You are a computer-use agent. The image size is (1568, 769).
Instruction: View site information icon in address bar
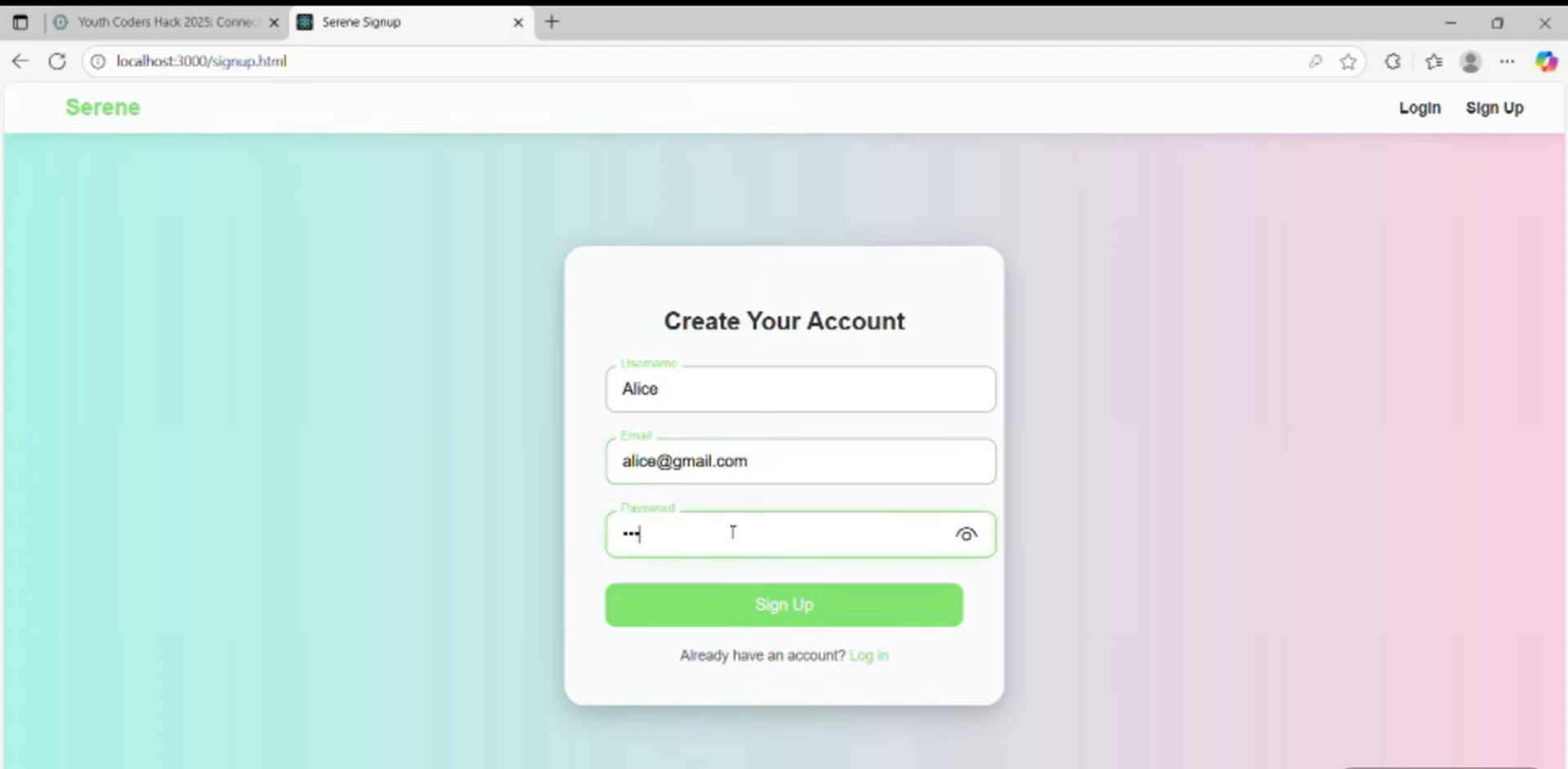coord(97,61)
